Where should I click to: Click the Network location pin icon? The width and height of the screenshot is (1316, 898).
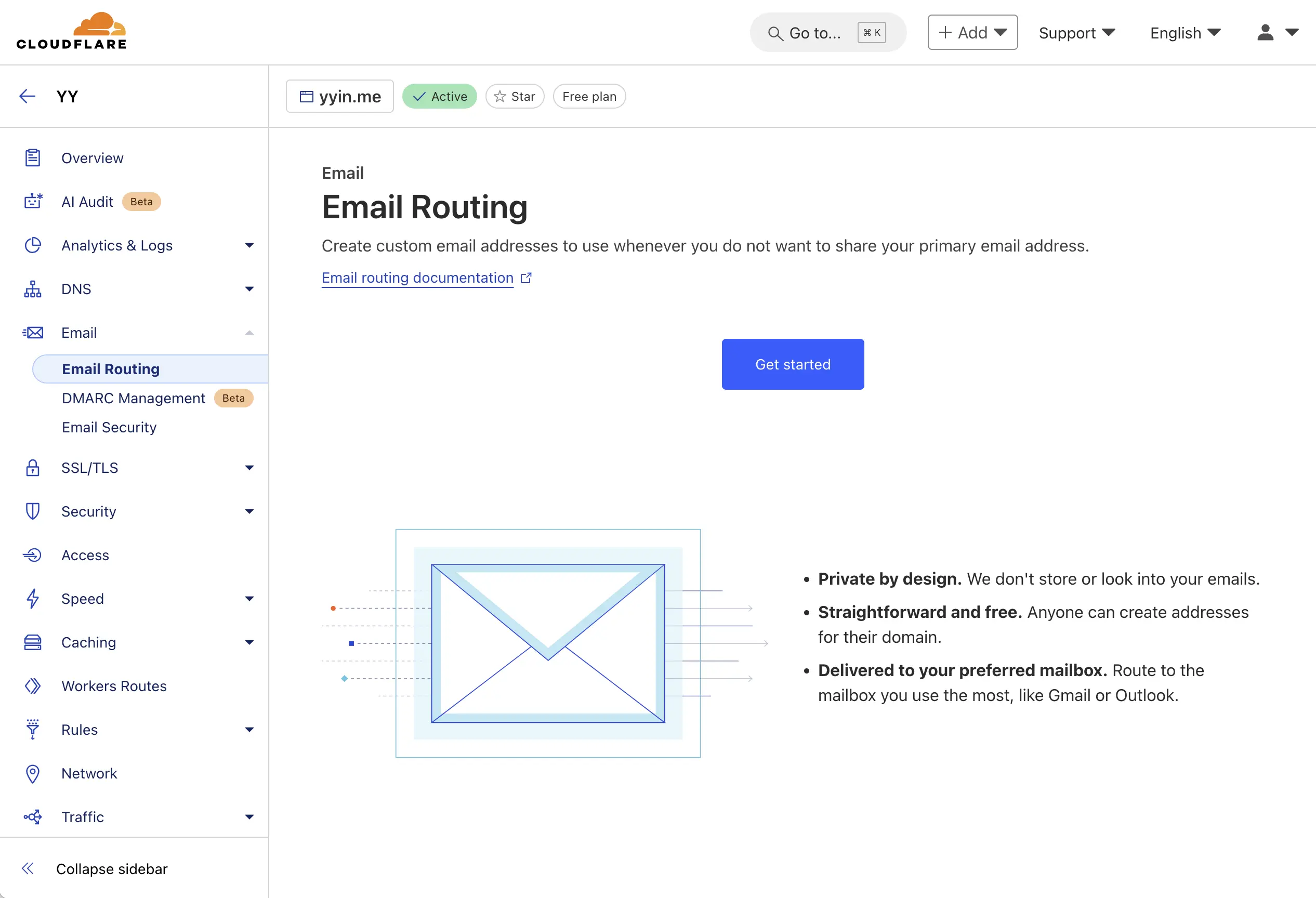tap(33, 773)
